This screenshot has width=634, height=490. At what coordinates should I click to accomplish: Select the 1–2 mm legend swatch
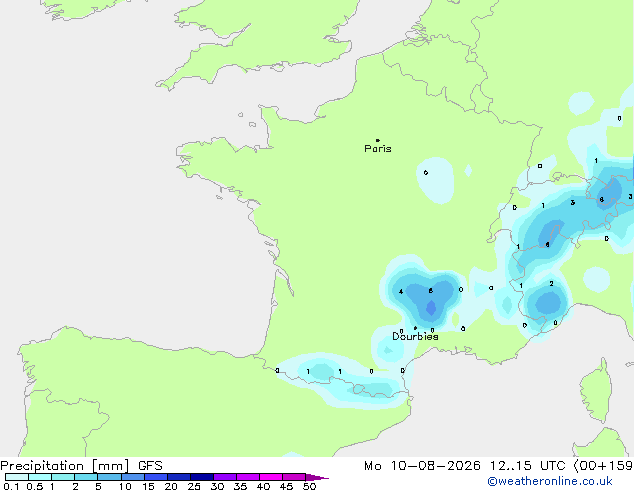tap(63, 477)
